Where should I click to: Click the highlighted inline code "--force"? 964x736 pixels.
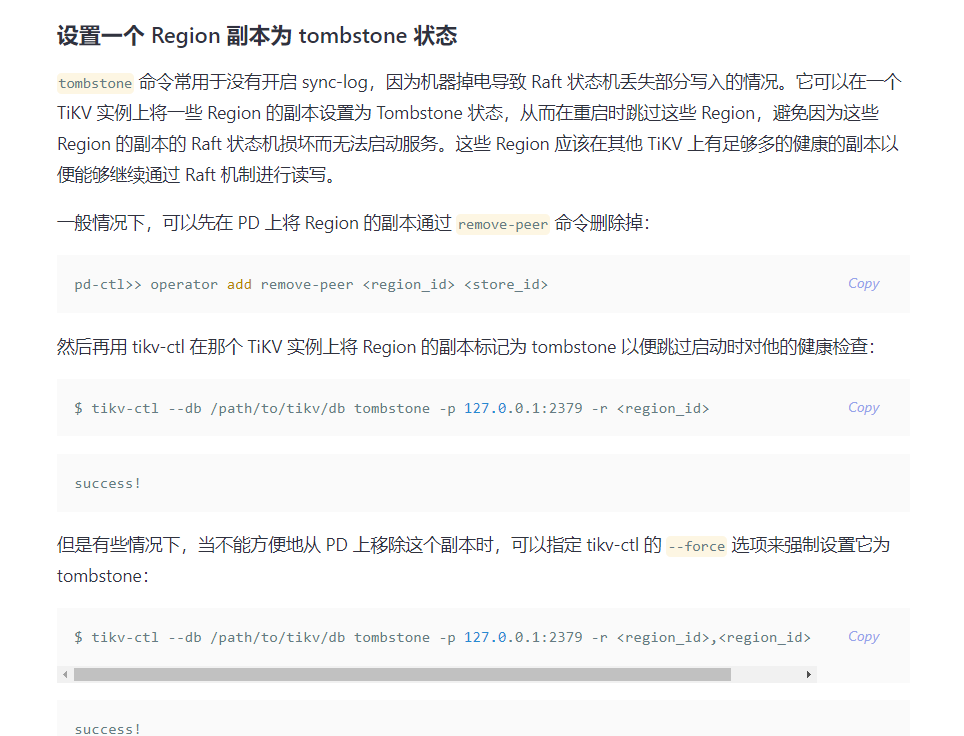696,546
